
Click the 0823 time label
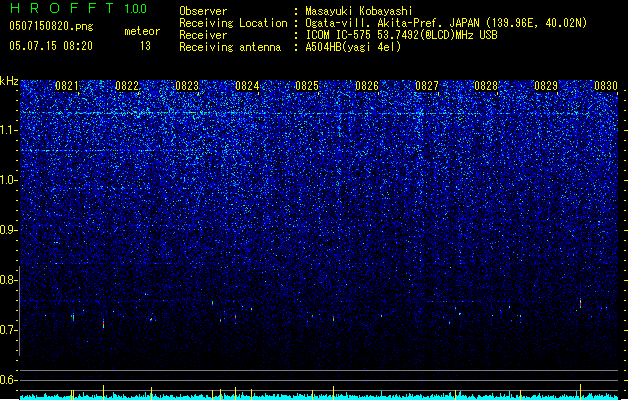187,86
